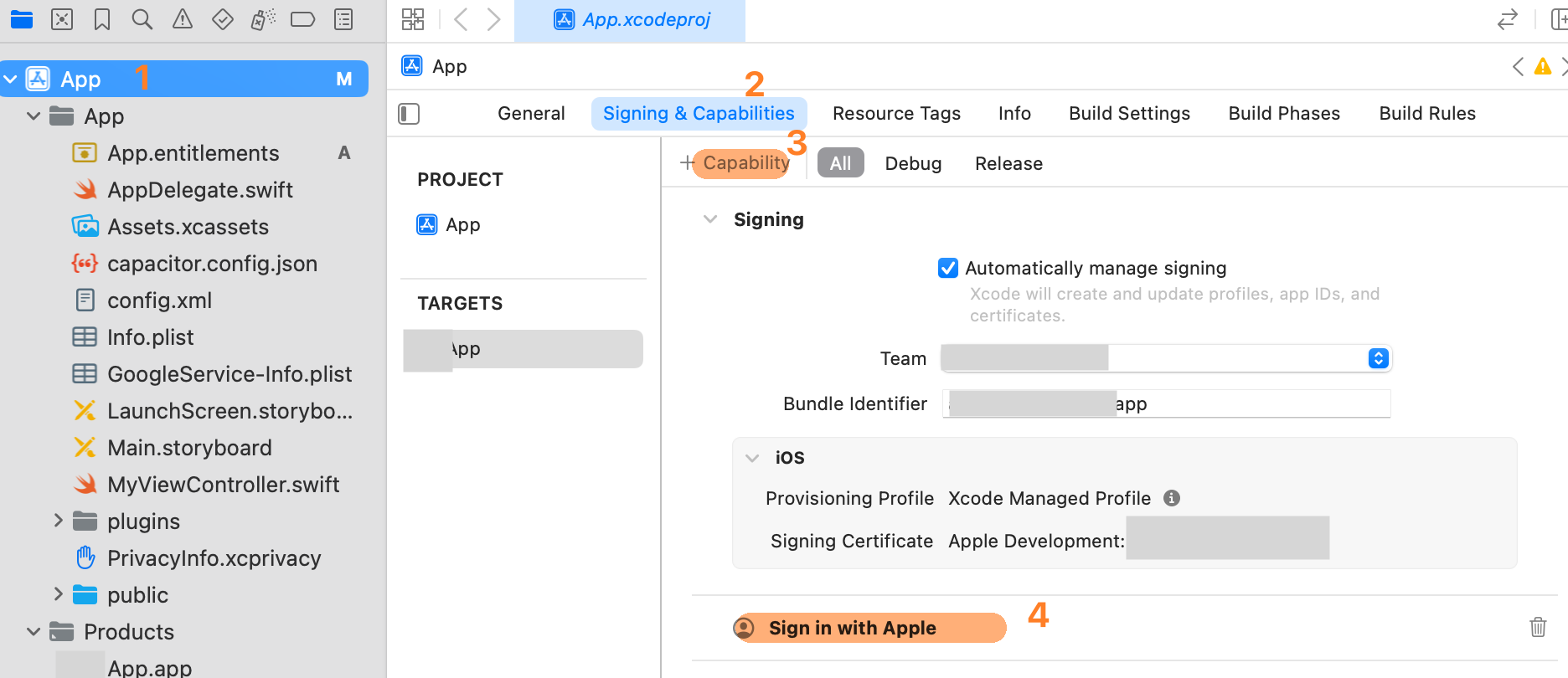The height and width of the screenshot is (678, 1568).
Task: Add a new Capability
Action: pyautogui.click(x=736, y=162)
